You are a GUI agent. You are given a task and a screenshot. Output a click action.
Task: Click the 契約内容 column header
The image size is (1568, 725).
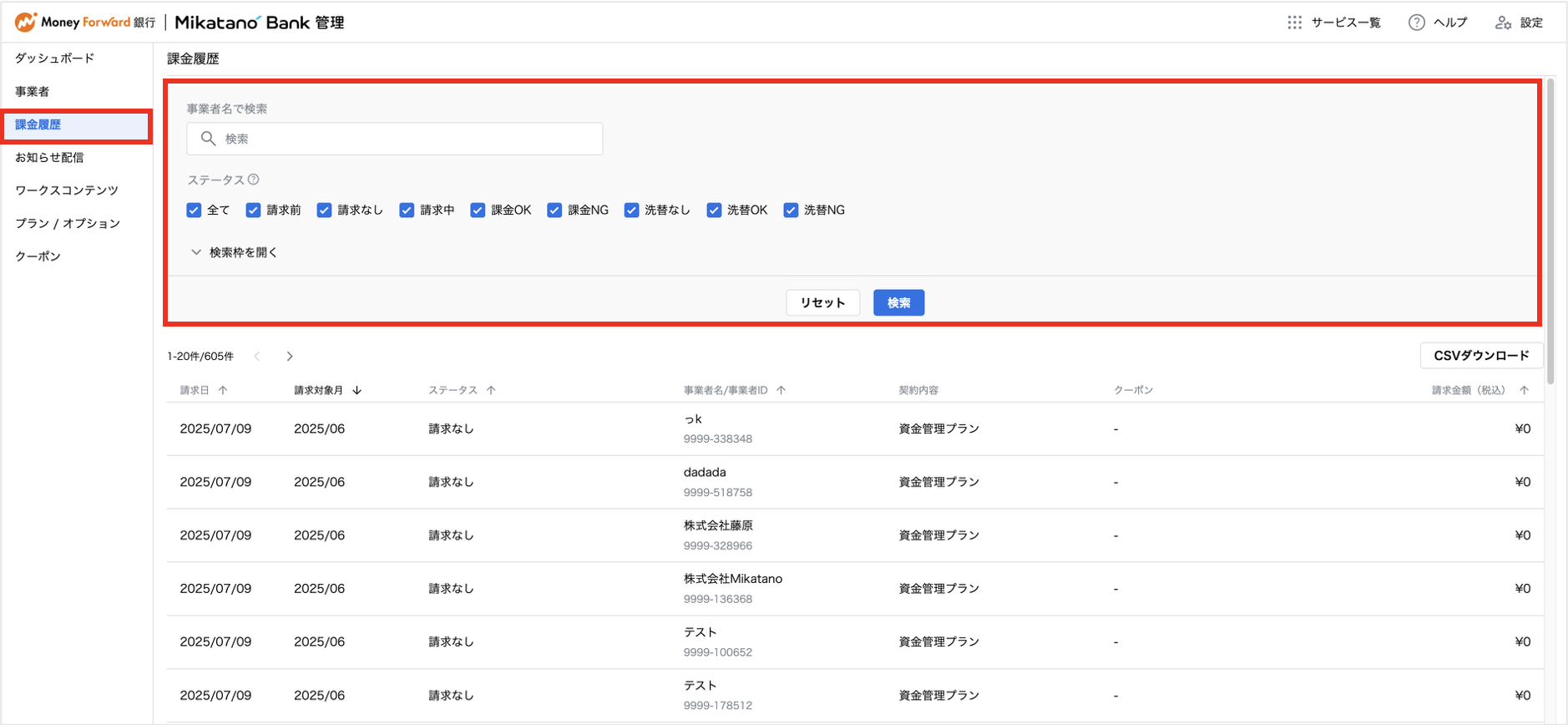point(918,390)
